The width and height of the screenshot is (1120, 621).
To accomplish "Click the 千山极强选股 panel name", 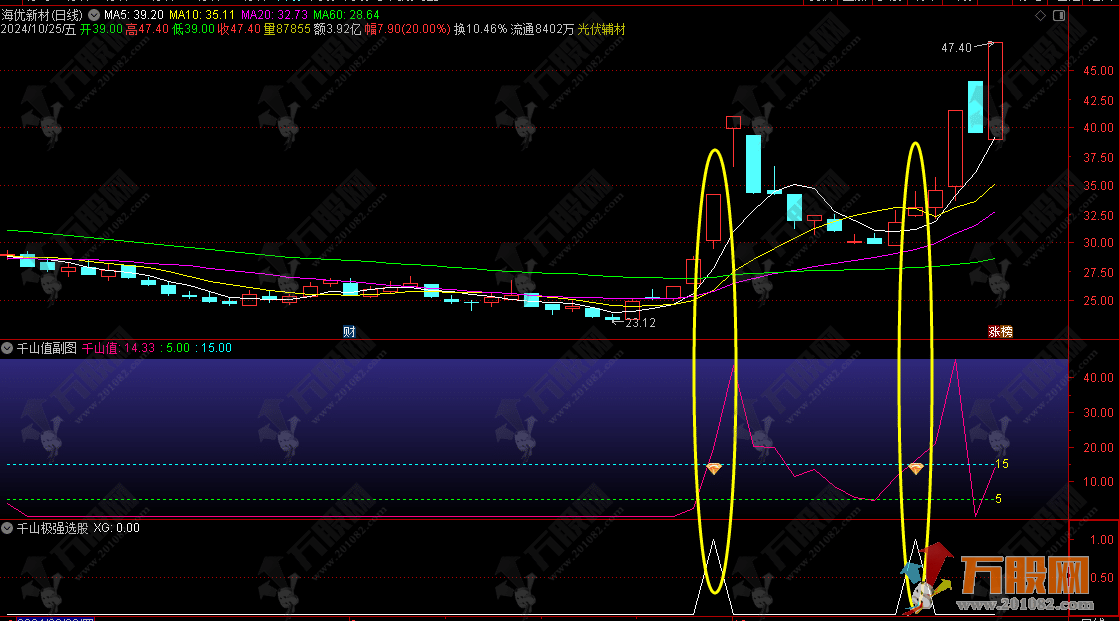I will coord(52,528).
